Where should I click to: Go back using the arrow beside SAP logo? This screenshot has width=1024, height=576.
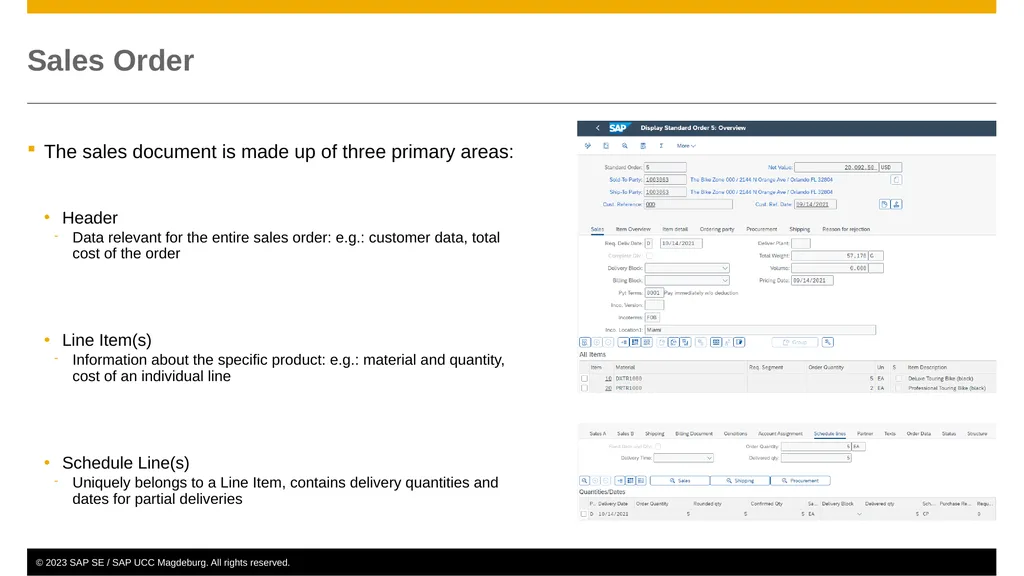click(598, 128)
